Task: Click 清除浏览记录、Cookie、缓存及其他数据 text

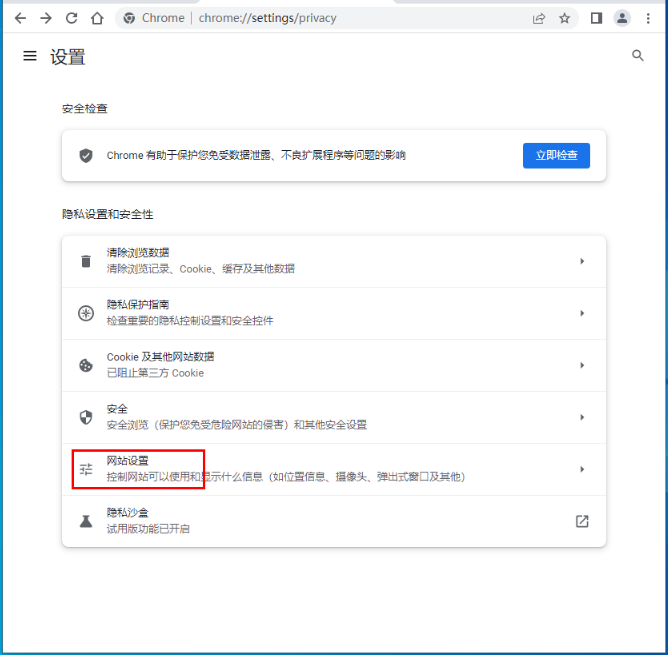Action: 201,269
